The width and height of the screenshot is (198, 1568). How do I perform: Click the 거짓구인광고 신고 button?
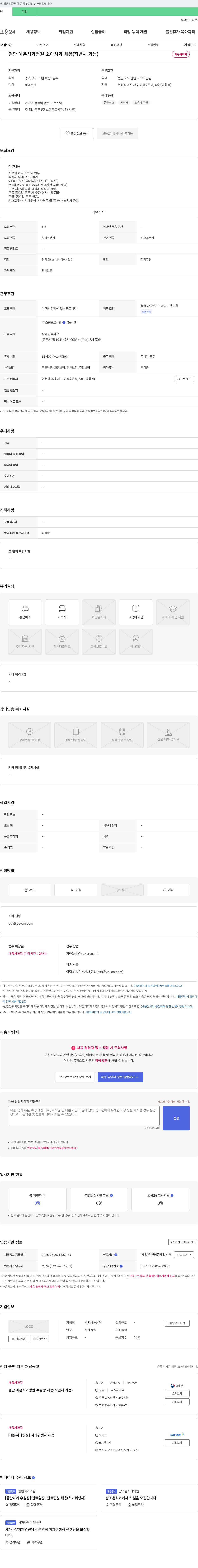click(x=183, y=1242)
